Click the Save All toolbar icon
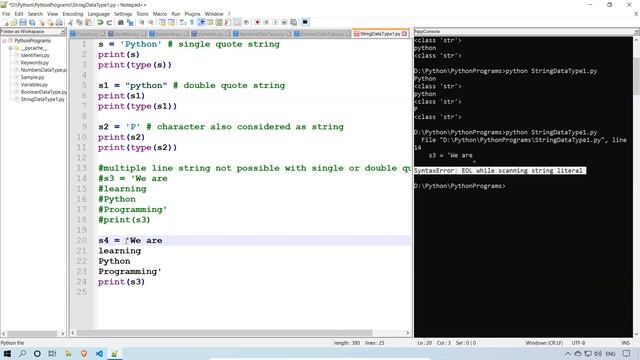The height and width of the screenshot is (360, 640). (32, 22)
